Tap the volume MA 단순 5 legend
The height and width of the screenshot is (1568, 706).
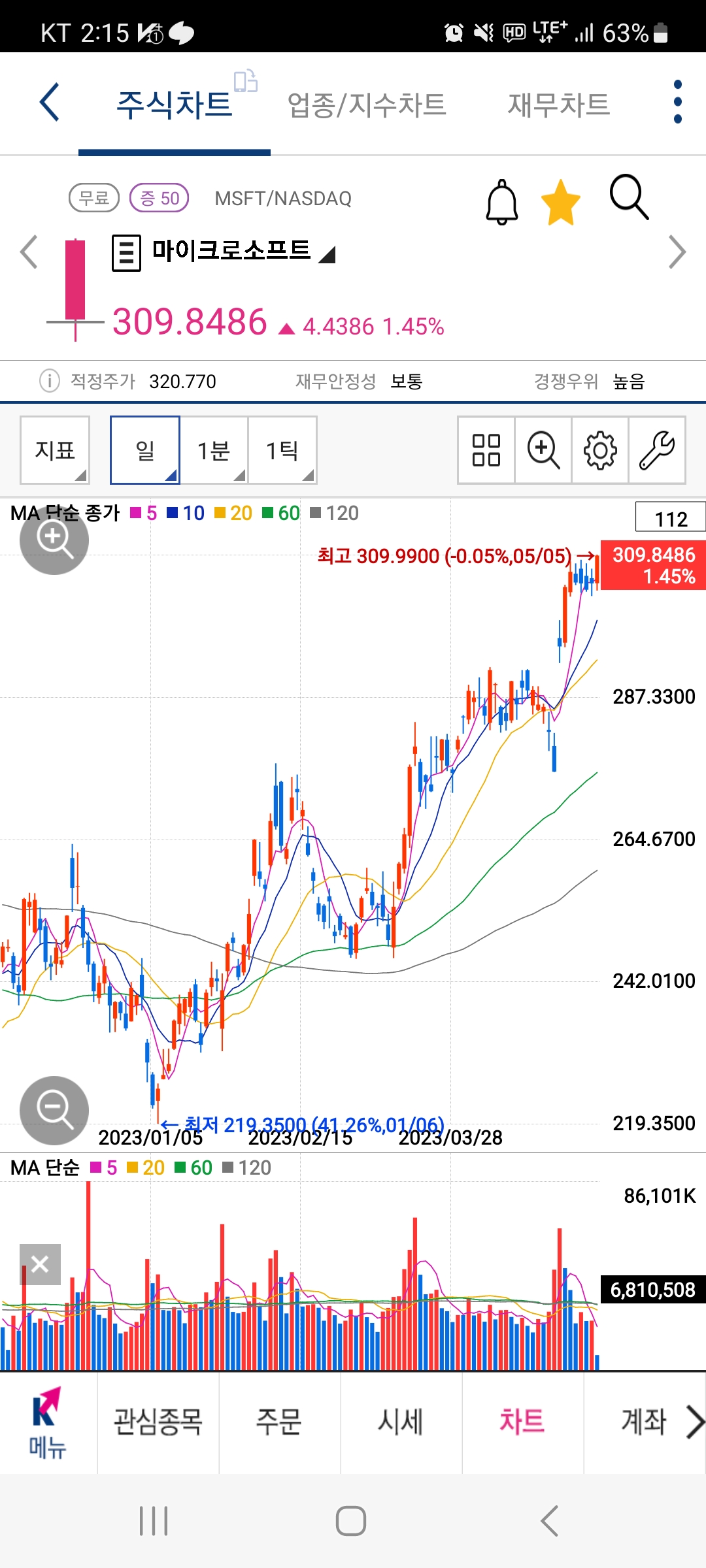pos(103,1168)
